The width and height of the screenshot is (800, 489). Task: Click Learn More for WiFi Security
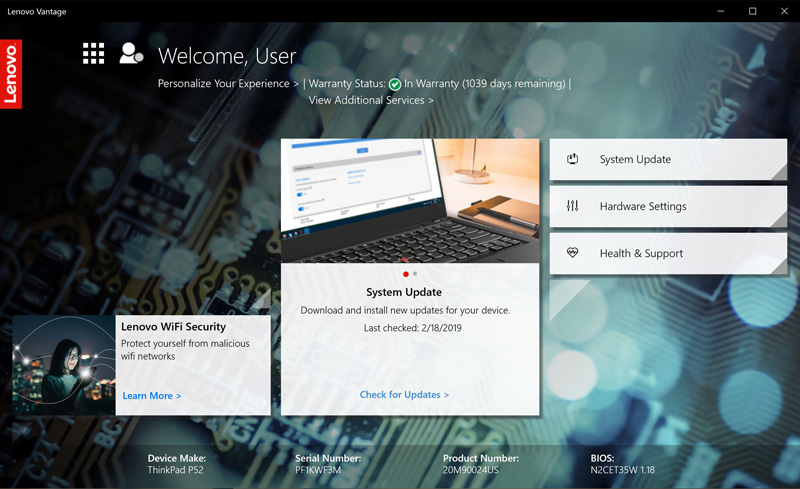152,396
